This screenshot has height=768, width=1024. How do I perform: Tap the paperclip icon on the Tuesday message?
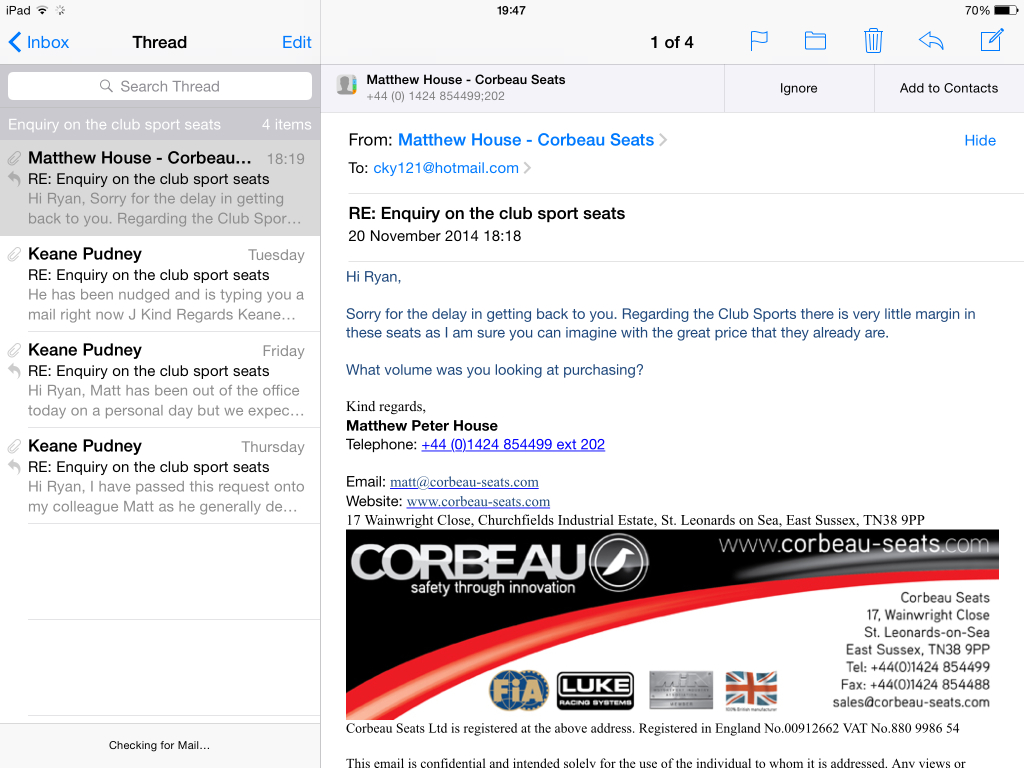[14, 254]
